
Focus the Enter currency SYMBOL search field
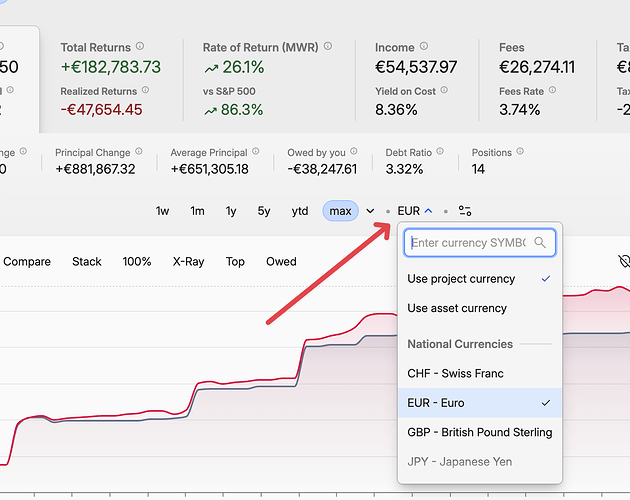[x=480, y=242]
